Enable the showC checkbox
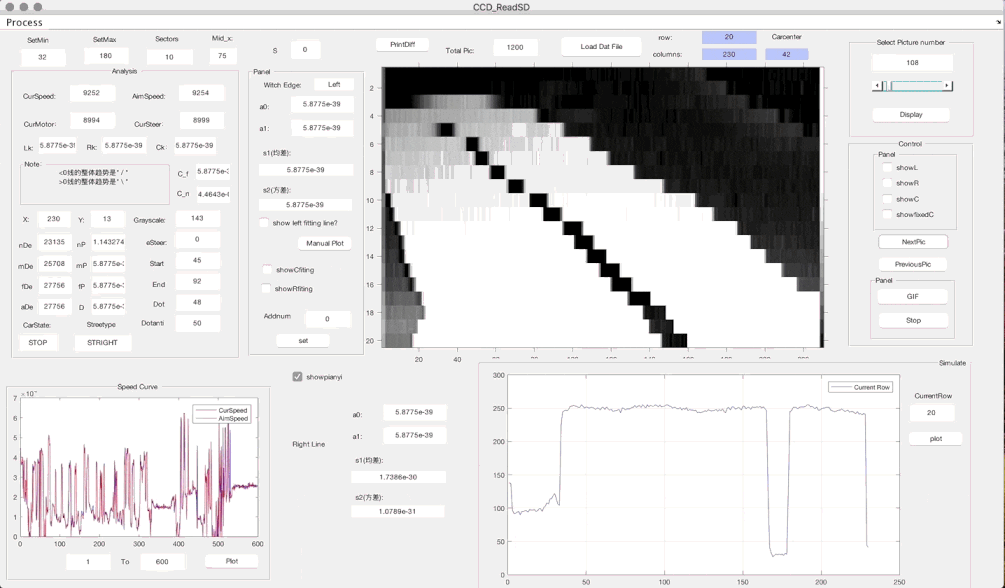The width and height of the screenshot is (1005, 588). click(887, 199)
